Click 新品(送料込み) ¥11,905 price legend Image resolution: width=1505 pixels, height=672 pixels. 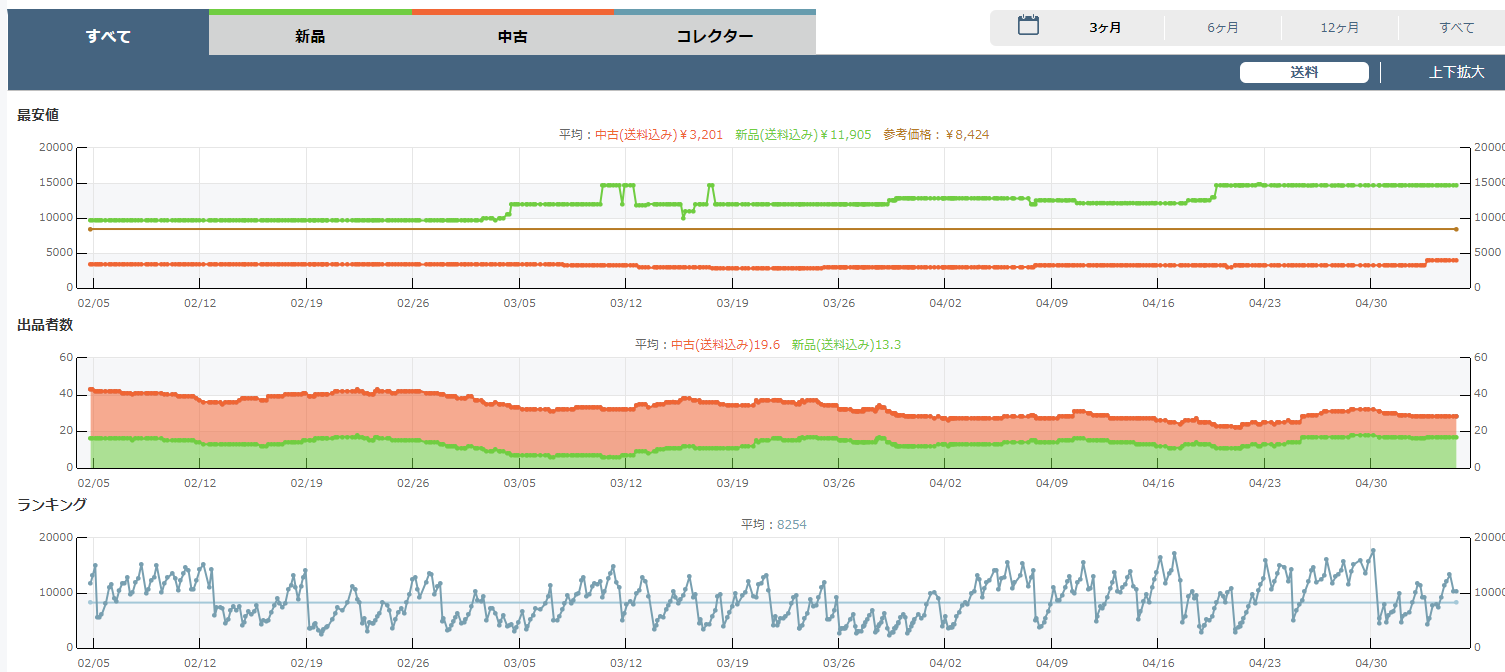802,134
